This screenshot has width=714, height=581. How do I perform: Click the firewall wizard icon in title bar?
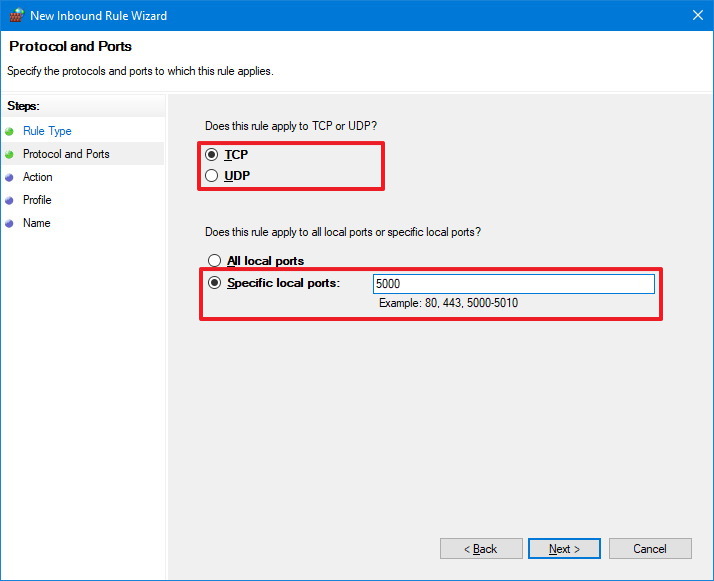pyautogui.click(x=15, y=16)
